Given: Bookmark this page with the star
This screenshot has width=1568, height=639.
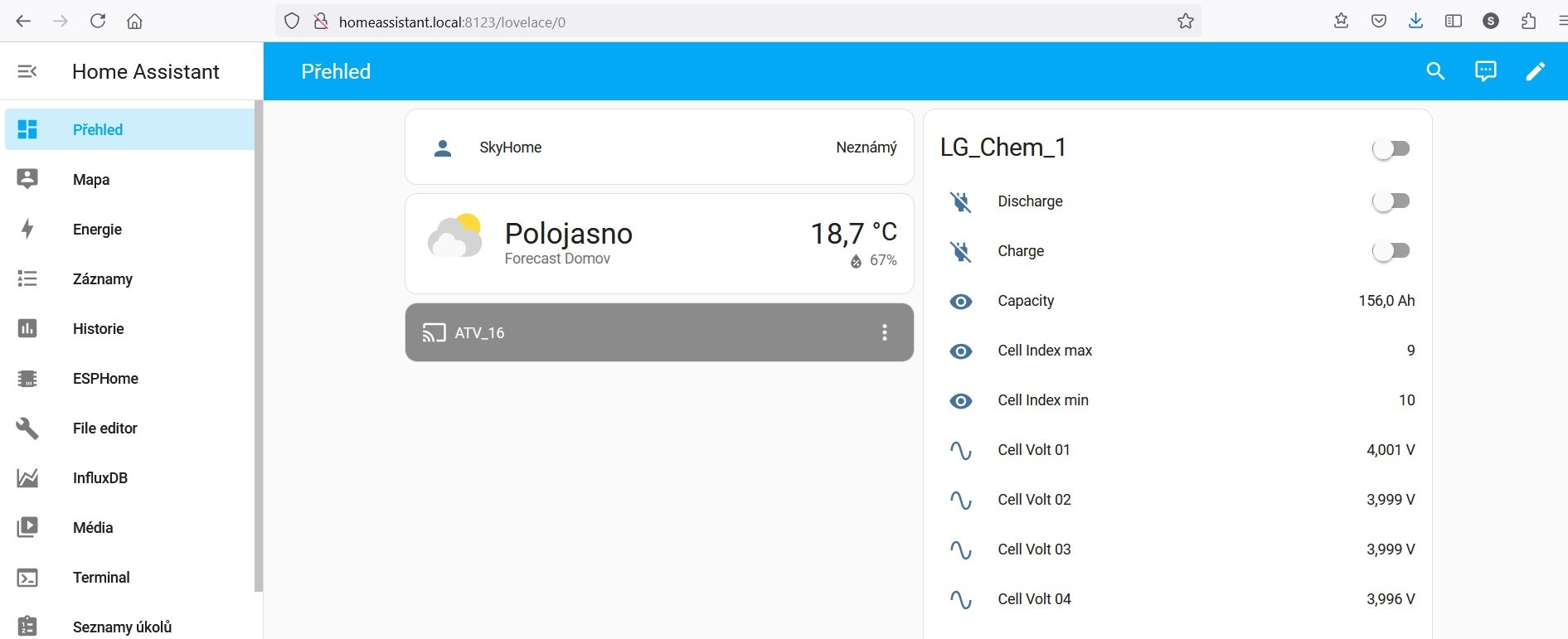Looking at the screenshot, I should (x=1185, y=22).
